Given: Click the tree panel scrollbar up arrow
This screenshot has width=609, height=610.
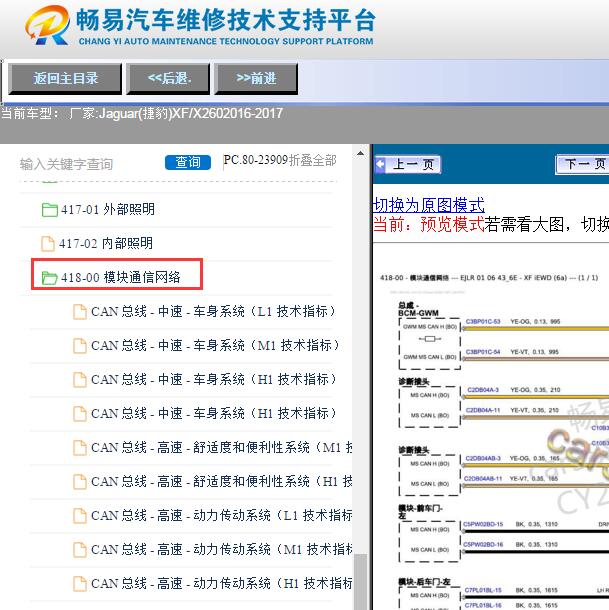Looking at the screenshot, I should 360,153.
